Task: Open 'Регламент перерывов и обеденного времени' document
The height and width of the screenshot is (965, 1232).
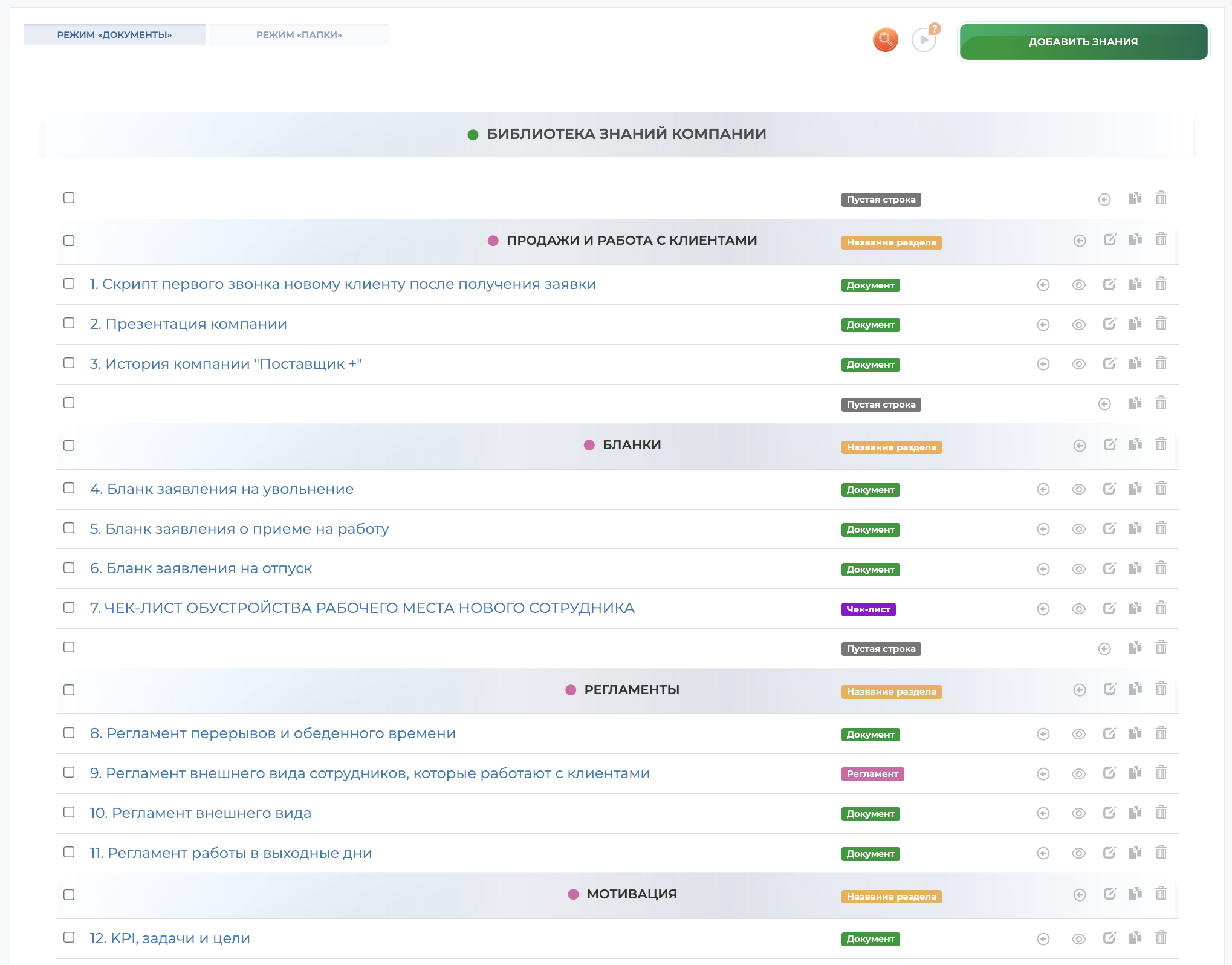Action: tap(273, 733)
